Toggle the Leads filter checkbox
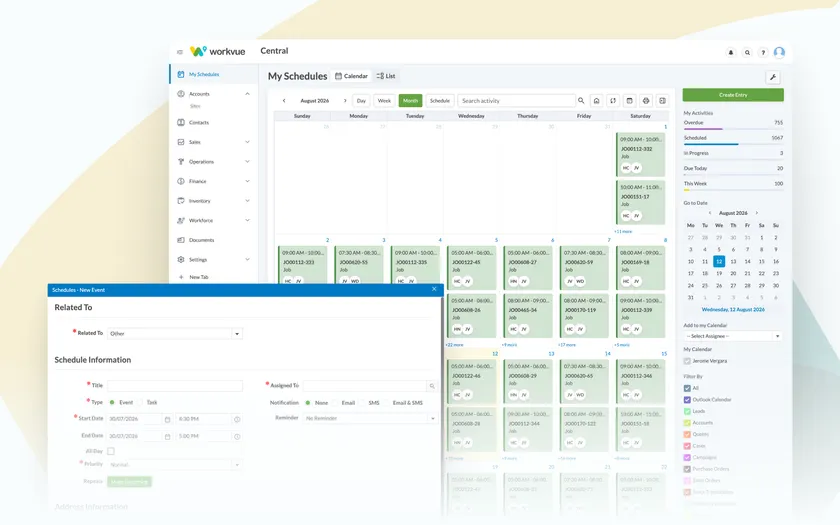This screenshot has height=525, width=840. [x=687, y=411]
